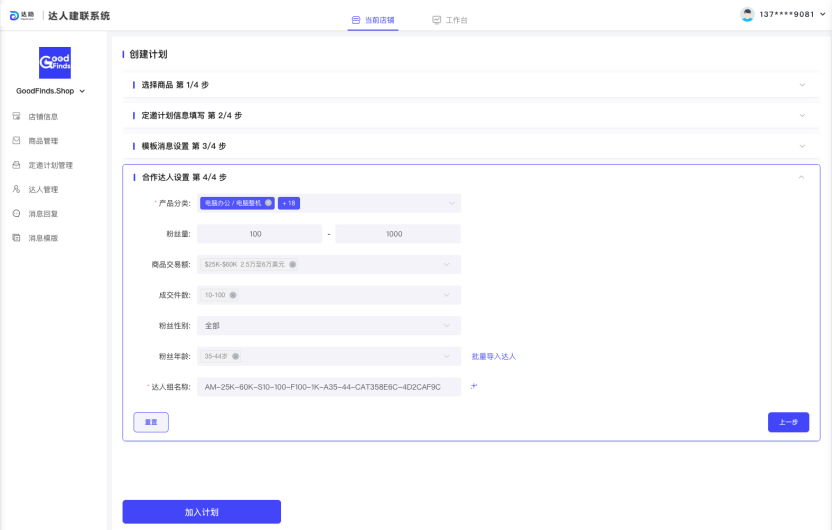This screenshot has height=530, width=832.
Task: Switch to the 当前店铺 tab
Action: click(373, 20)
